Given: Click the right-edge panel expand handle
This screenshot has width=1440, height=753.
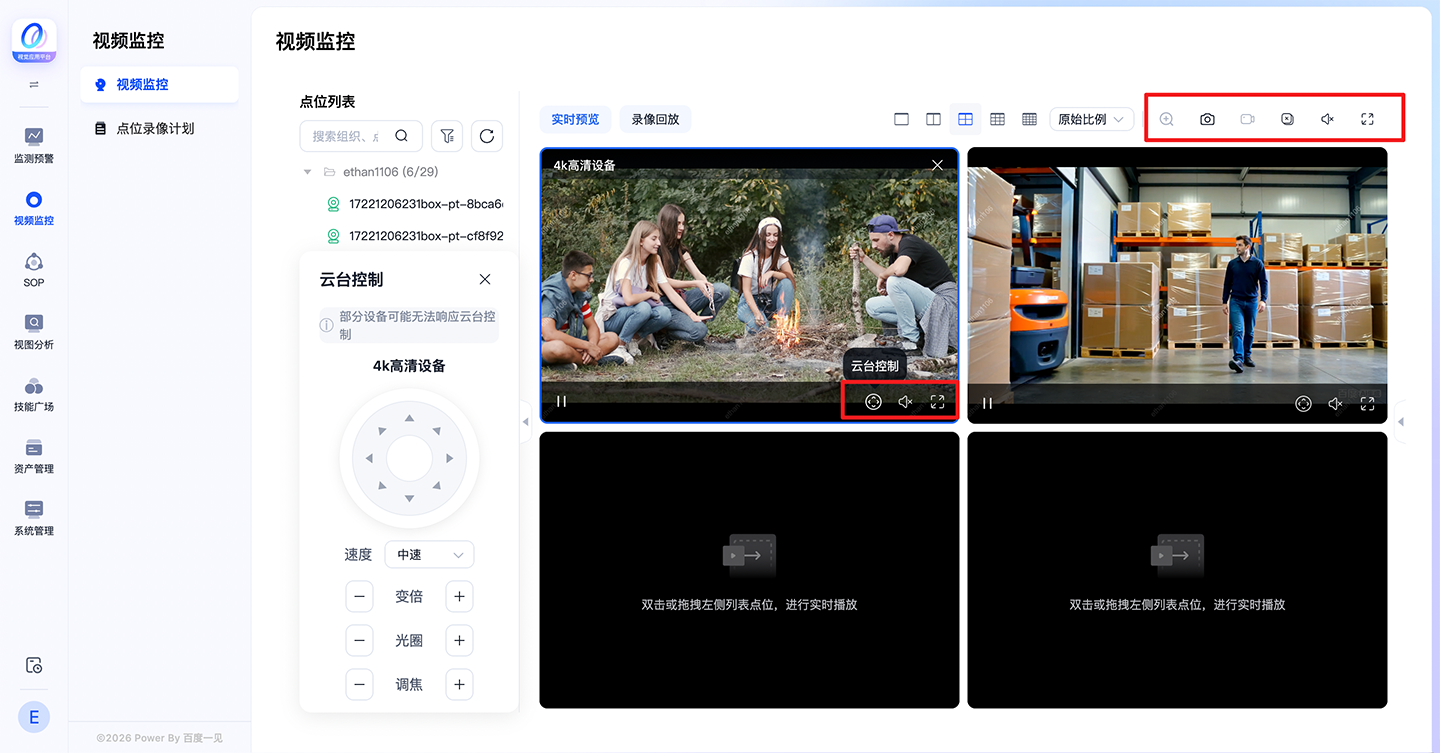Looking at the screenshot, I should (x=1400, y=422).
